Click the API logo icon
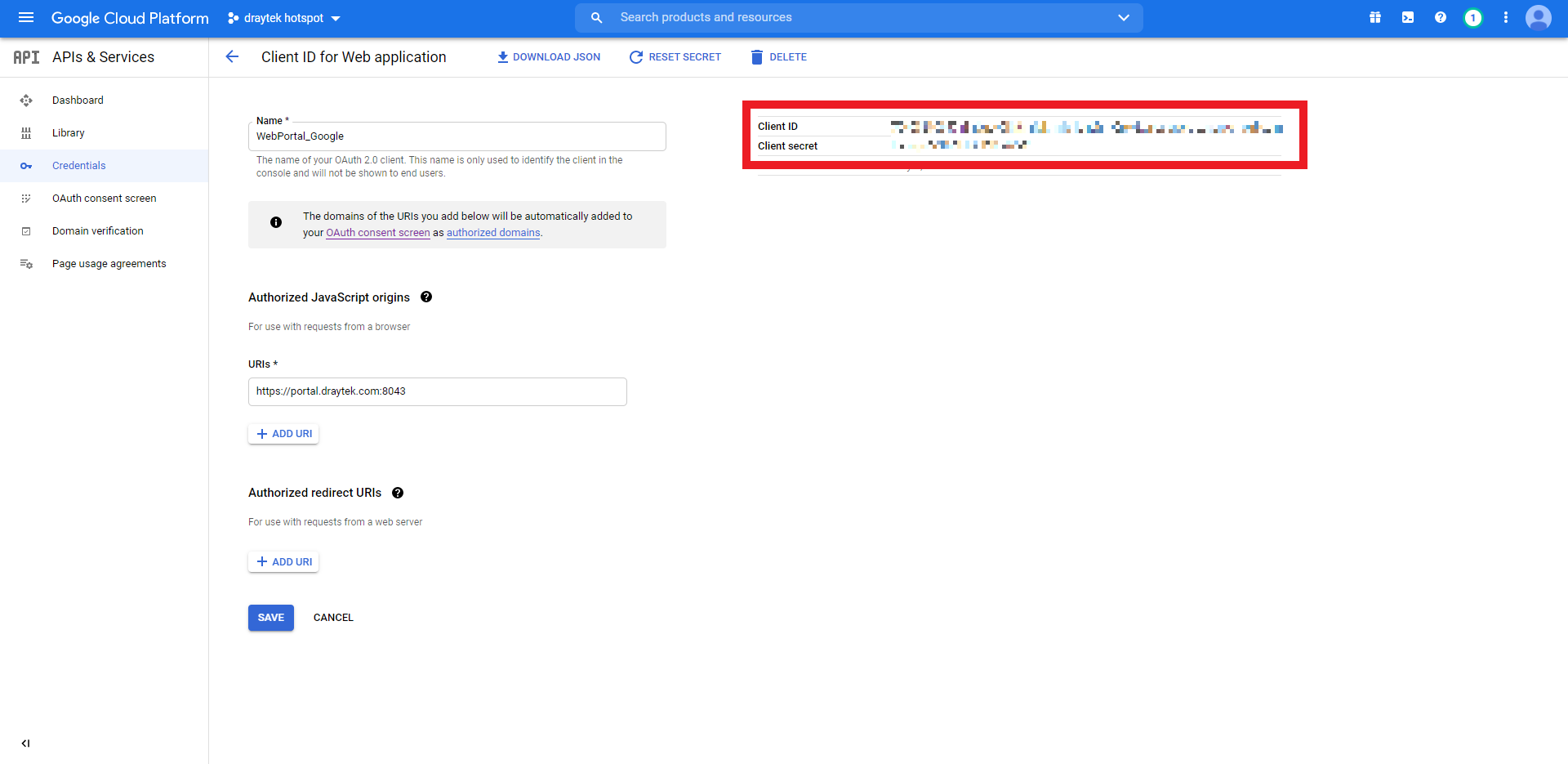Screen dimensions: 1568x764 tap(26, 57)
